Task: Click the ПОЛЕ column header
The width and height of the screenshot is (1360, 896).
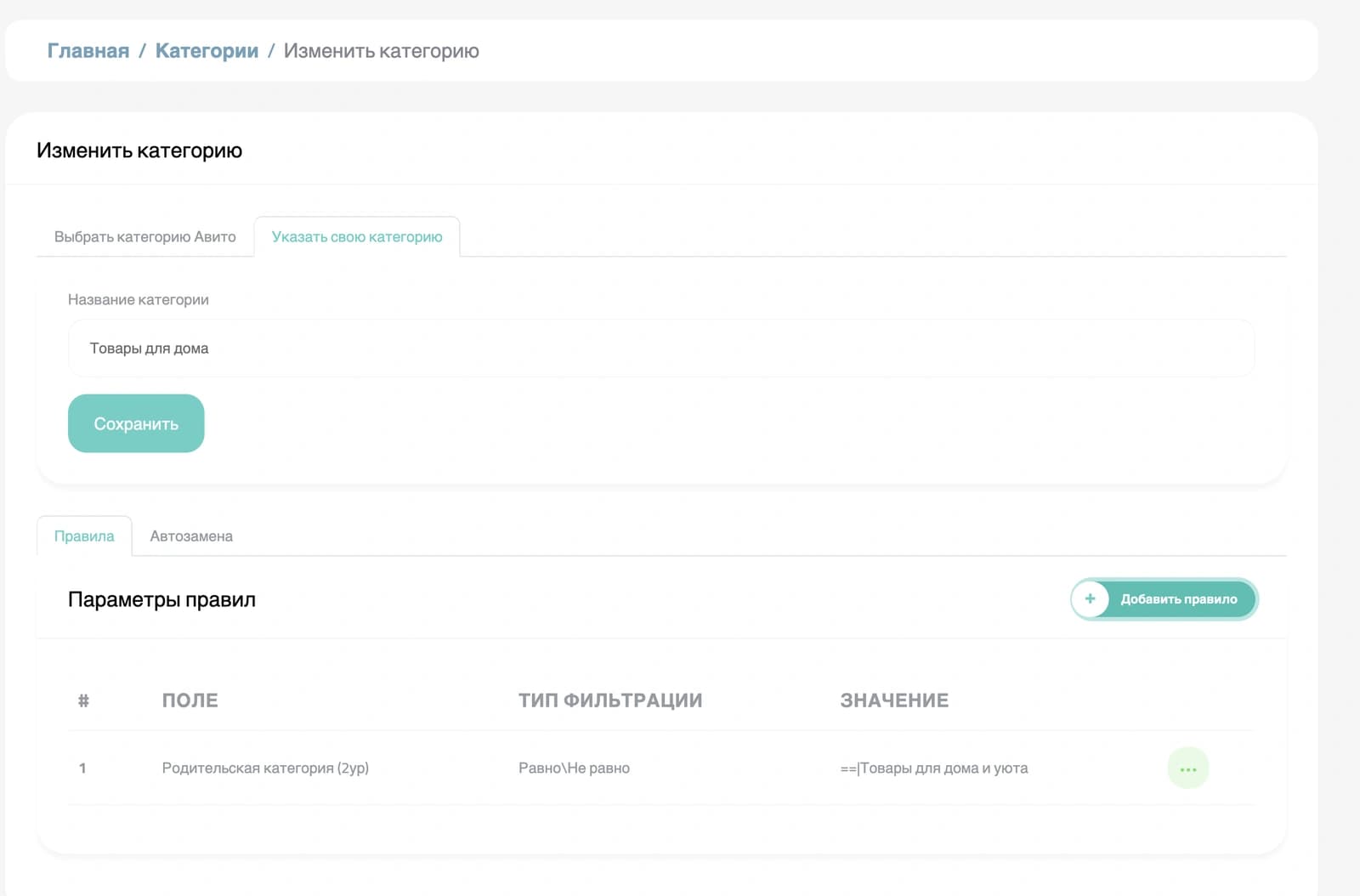Action: coord(190,700)
